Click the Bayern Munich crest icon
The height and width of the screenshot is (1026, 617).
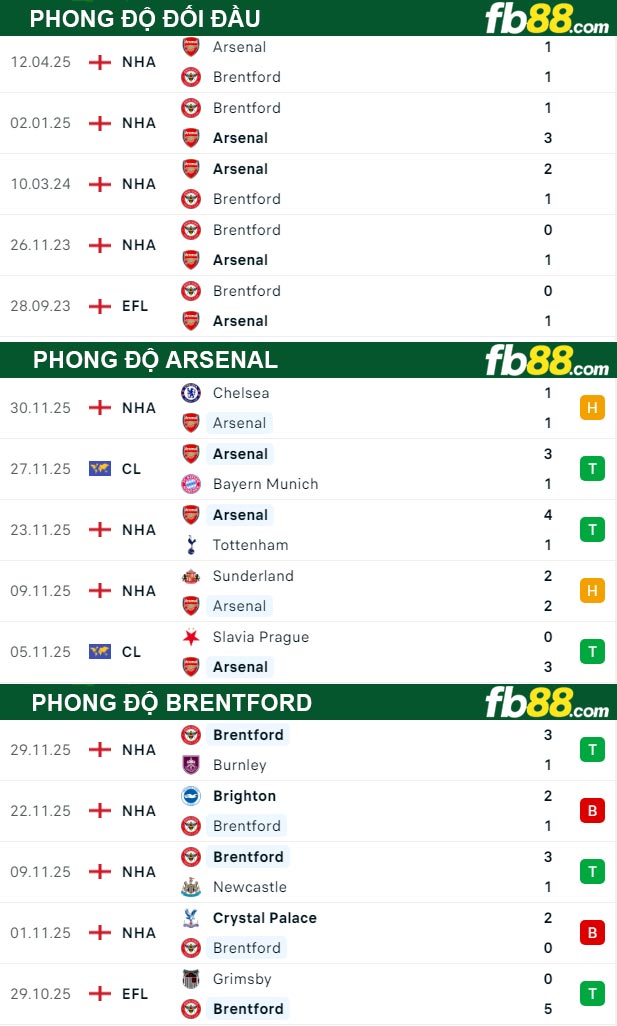coord(190,484)
